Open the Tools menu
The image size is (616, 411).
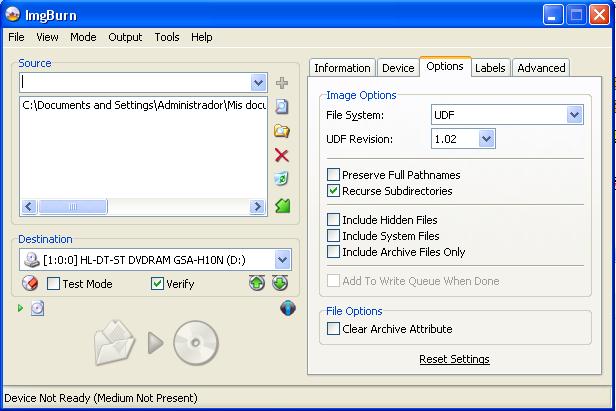167,37
